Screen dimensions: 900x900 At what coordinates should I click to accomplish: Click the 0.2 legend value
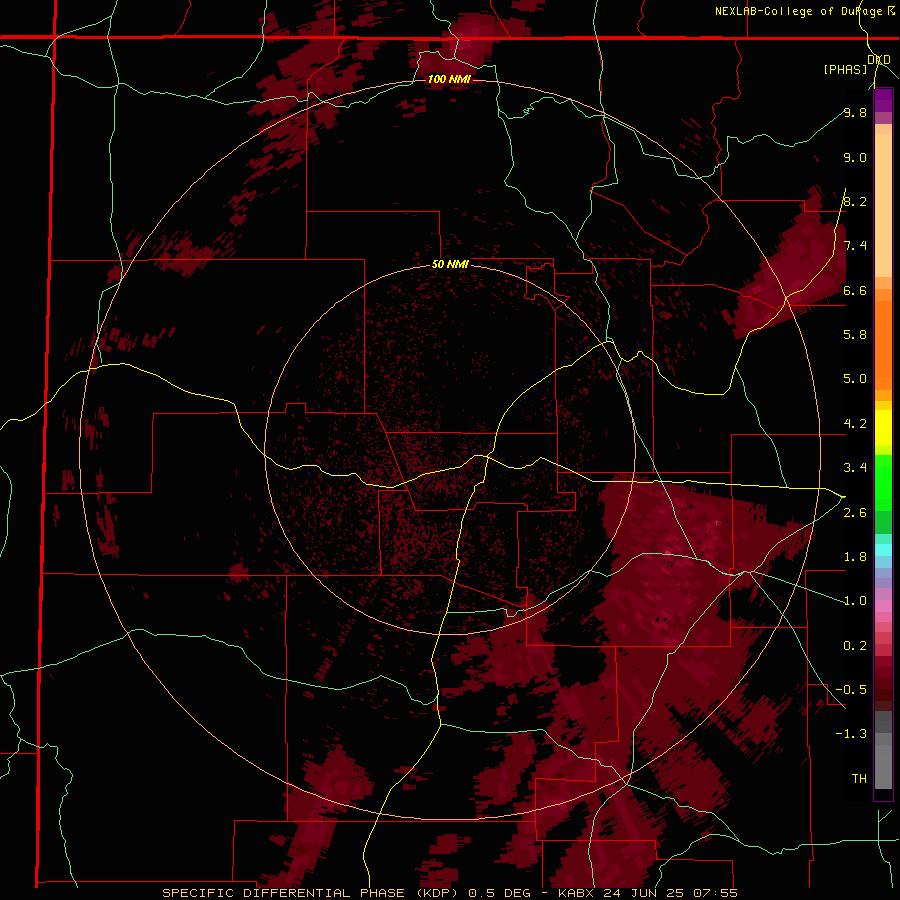pos(855,646)
